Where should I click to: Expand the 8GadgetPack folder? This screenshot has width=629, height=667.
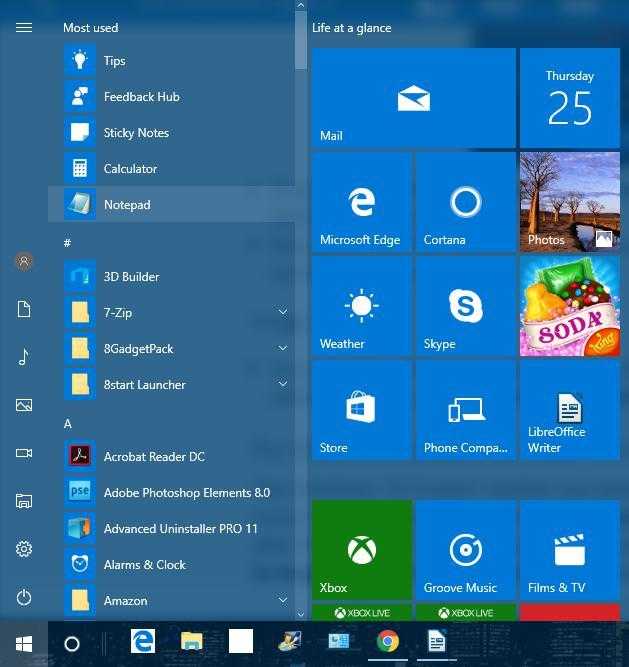point(283,348)
